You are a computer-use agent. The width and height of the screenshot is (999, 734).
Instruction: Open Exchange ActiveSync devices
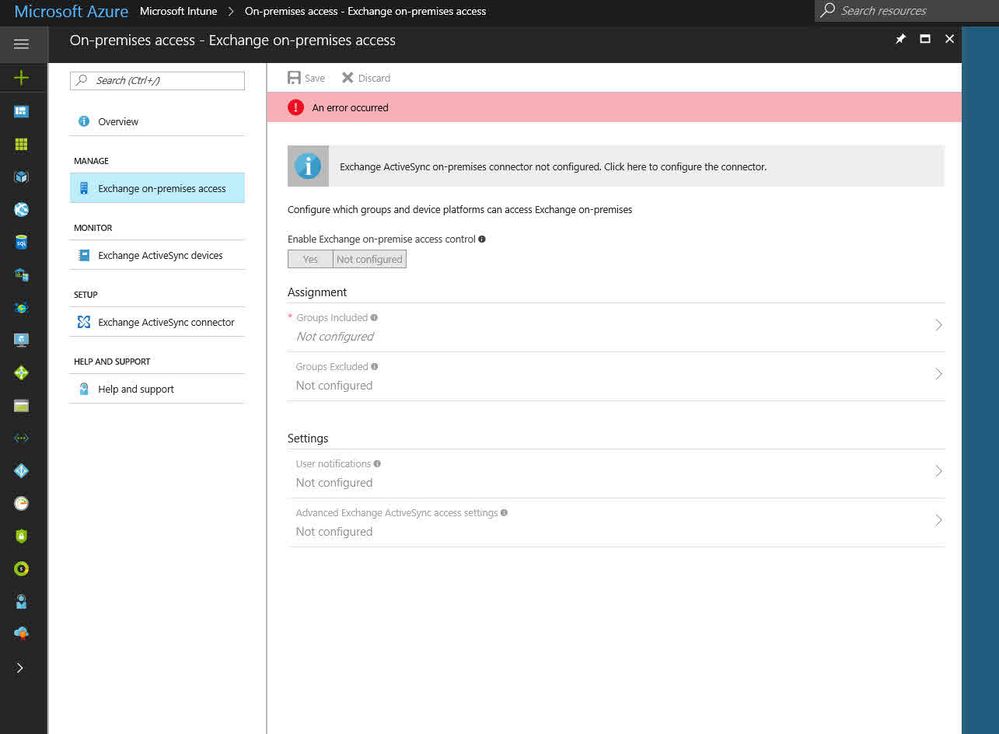(157, 255)
